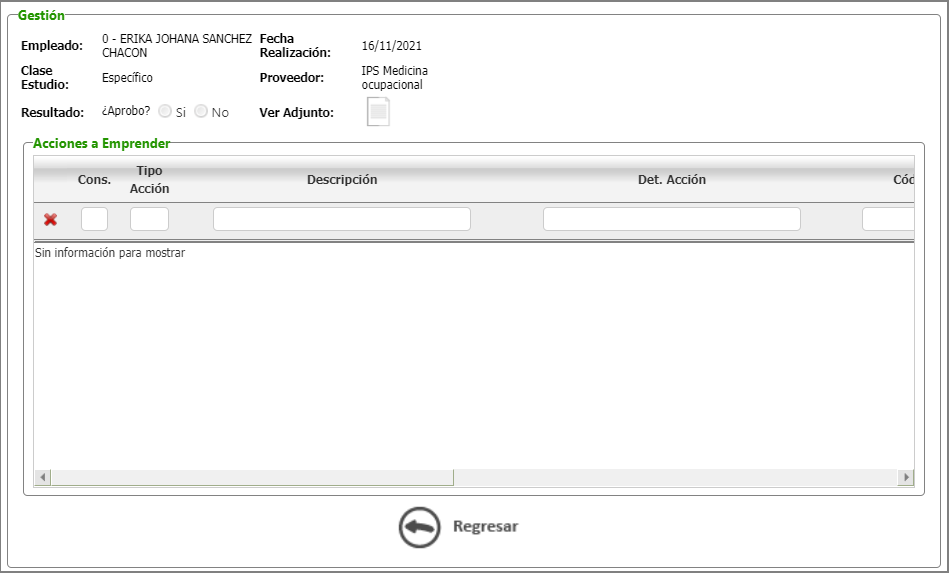This screenshot has height=573, width=949.
Task: Focus the Descripción filter field
Action: tap(342, 219)
